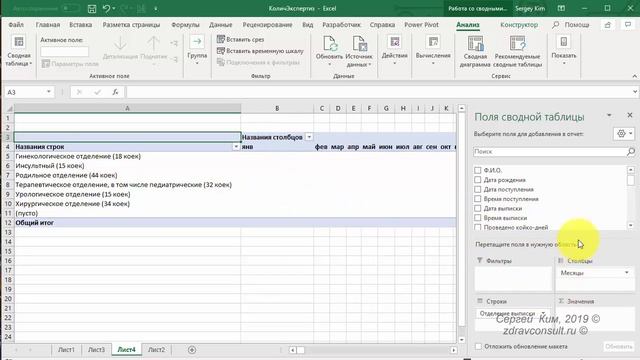
Task: Add a new sheet with plus icon
Action: point(192,350)
